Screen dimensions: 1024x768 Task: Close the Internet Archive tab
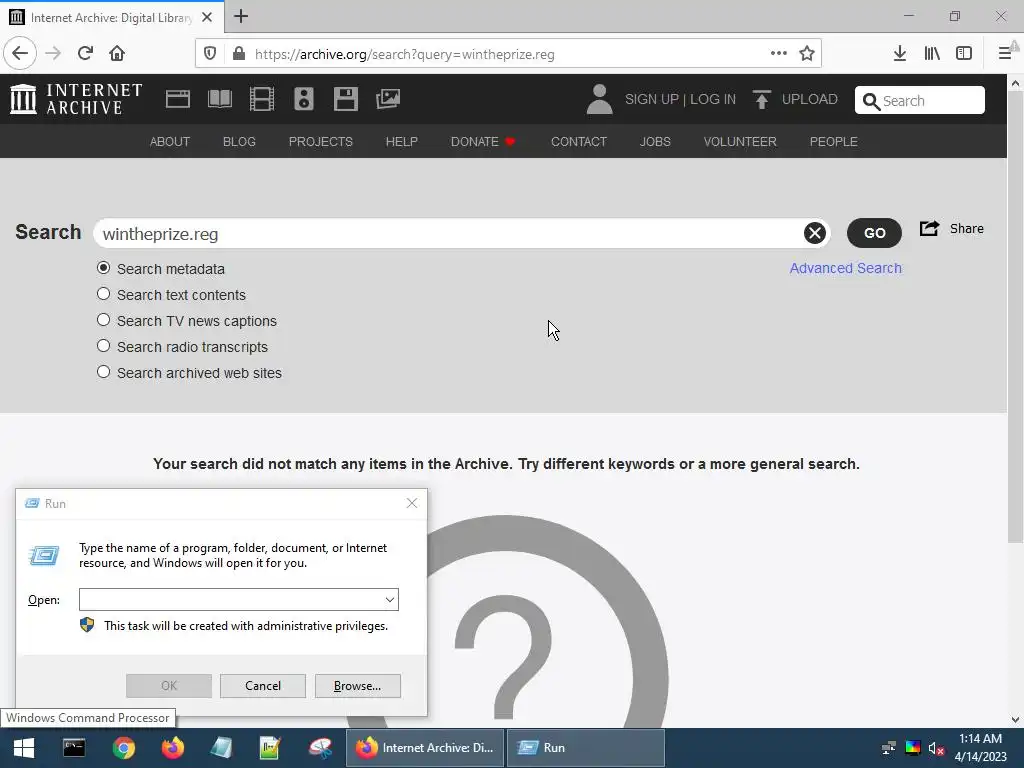coord(207,17)
